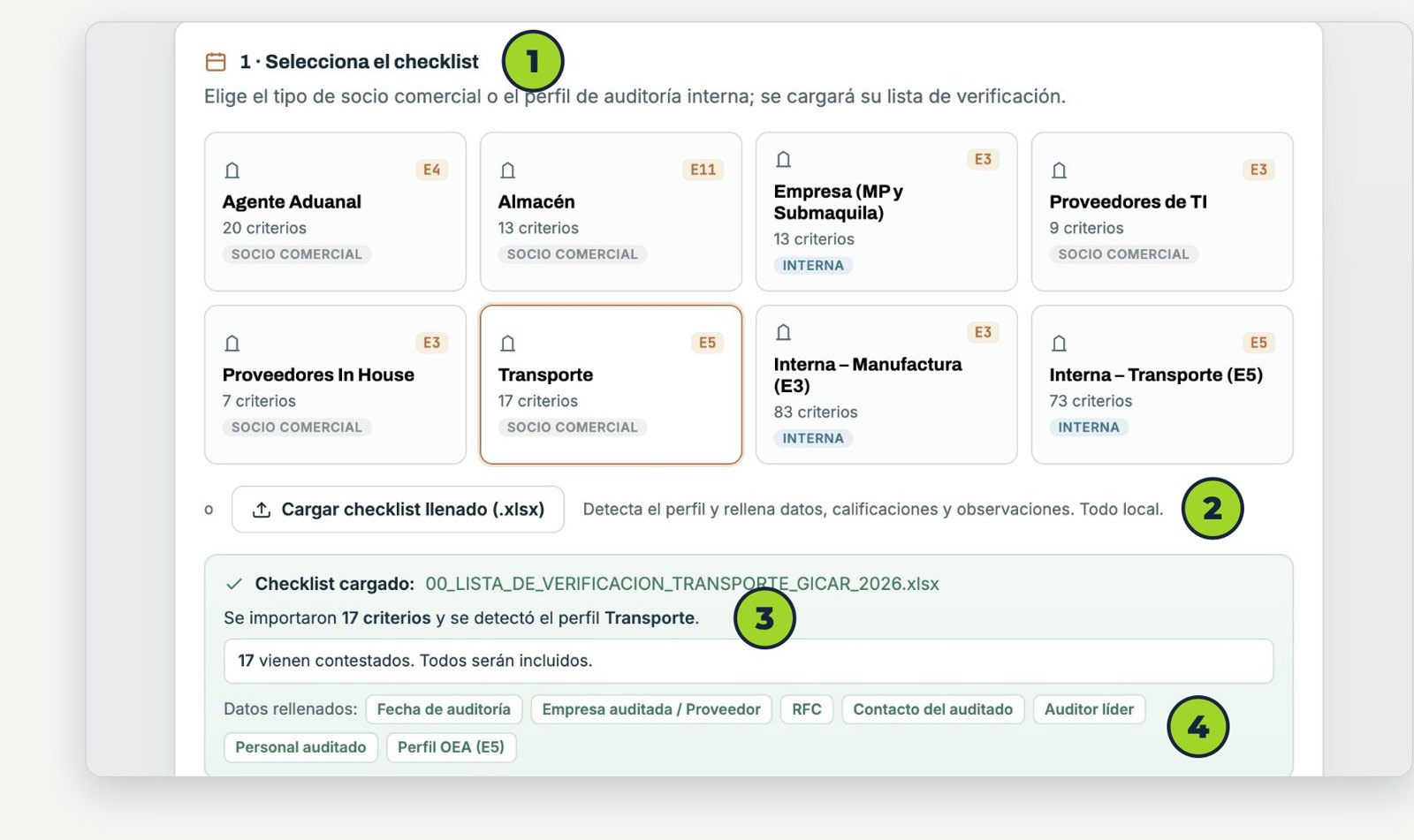Upload a filled checklist with Cargar checklist llenado
The image size is (1414, 840).
pyautogui.click(x=398, y=510)
